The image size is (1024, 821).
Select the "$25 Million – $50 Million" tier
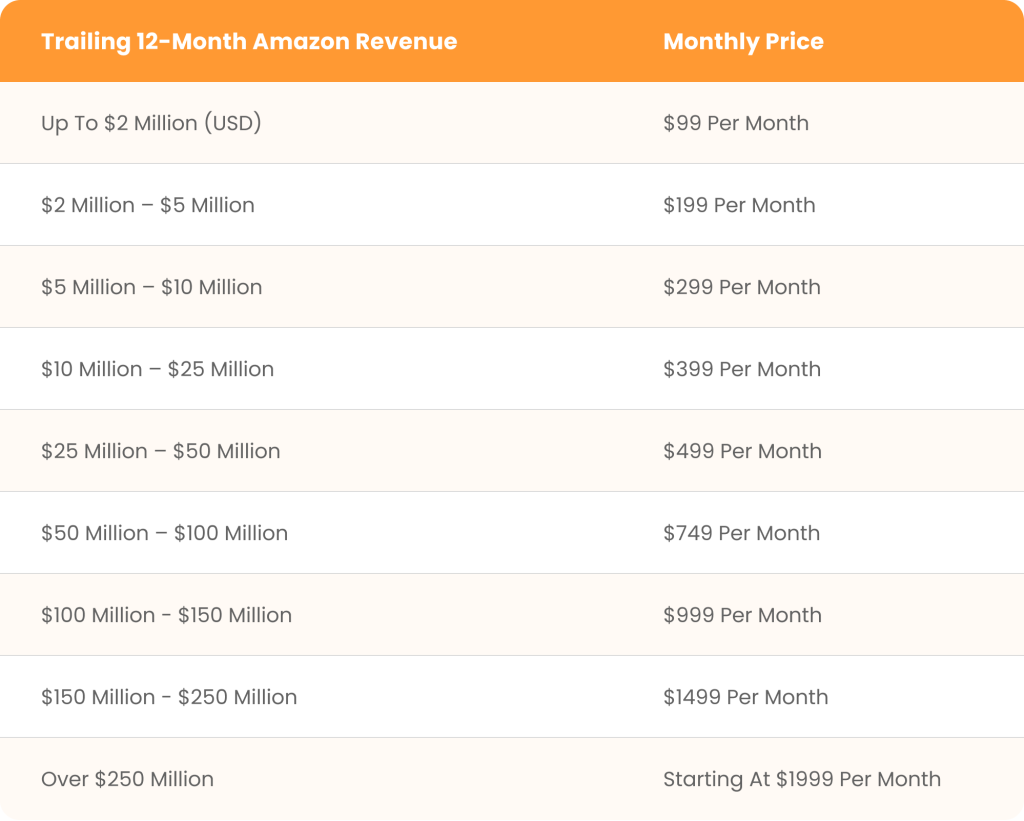click(x=161, y=452)
